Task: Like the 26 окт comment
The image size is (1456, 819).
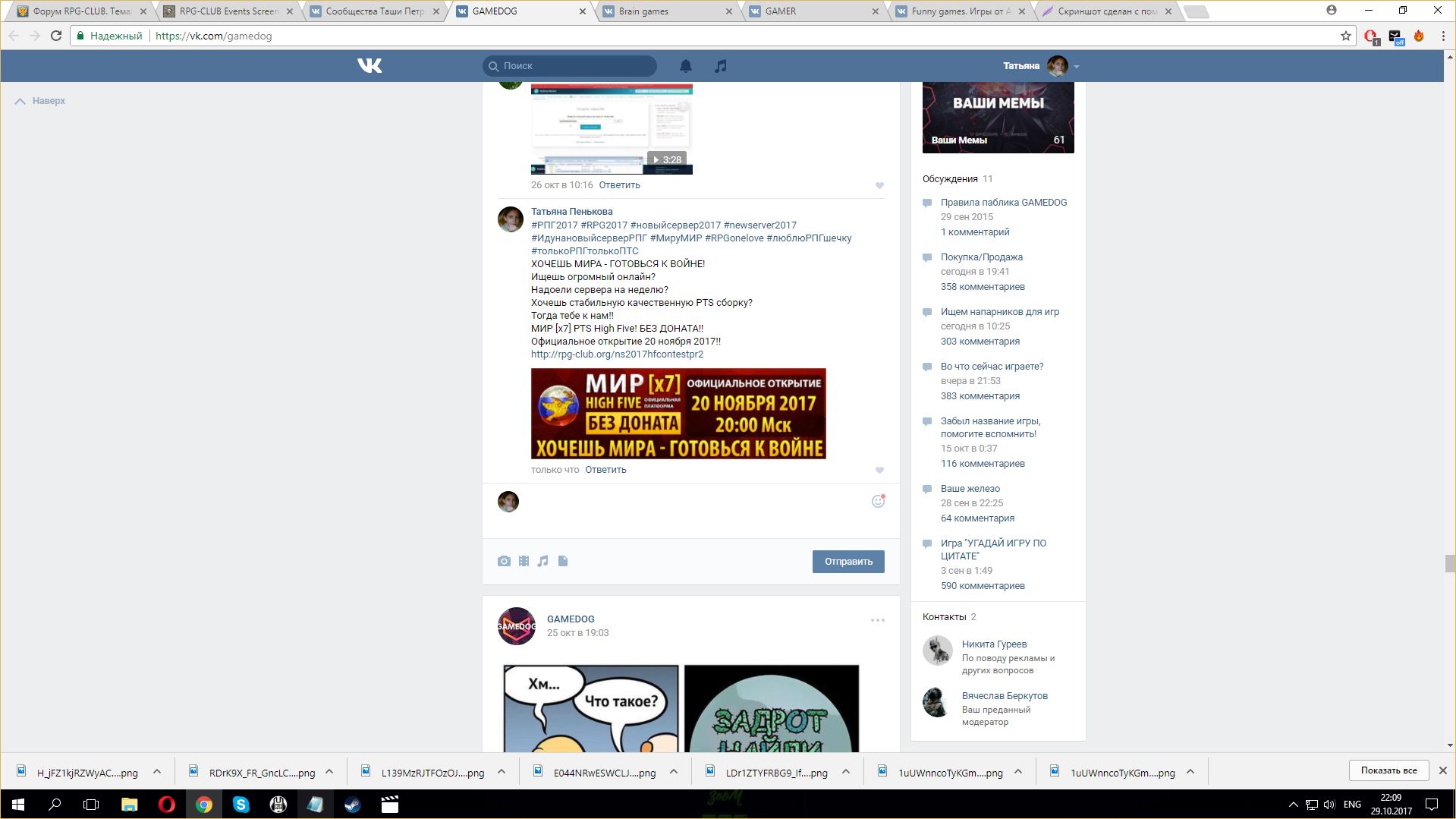Action: click(879, 185)
